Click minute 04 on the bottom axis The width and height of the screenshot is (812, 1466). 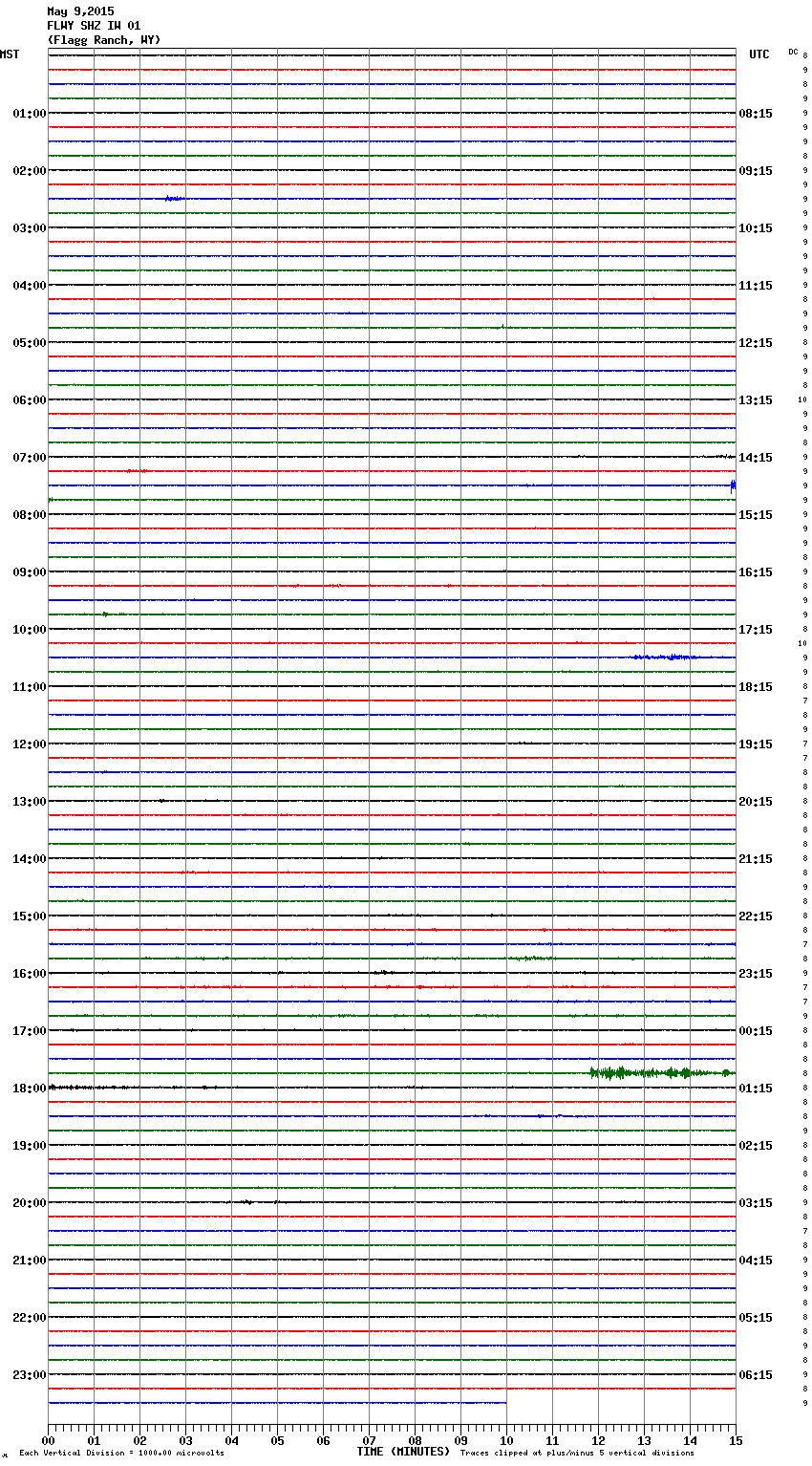pyautogui.click(x=231, y=1440)
